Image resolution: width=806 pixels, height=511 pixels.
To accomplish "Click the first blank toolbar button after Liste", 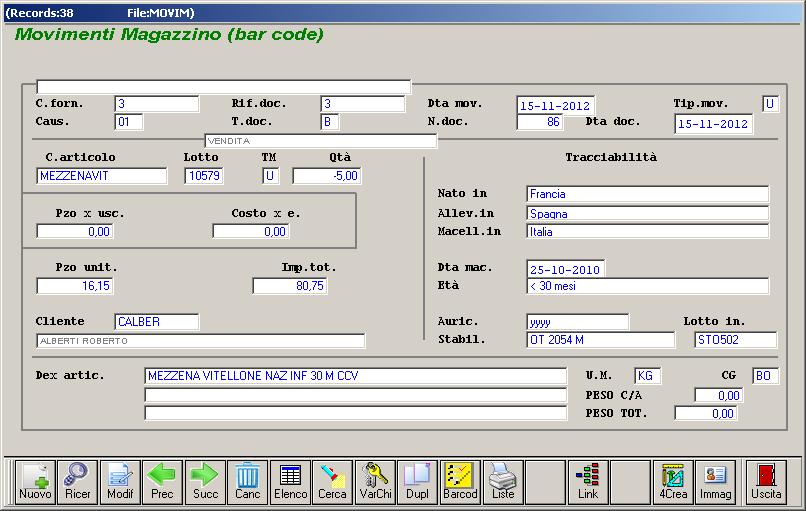I will point(545,481).
